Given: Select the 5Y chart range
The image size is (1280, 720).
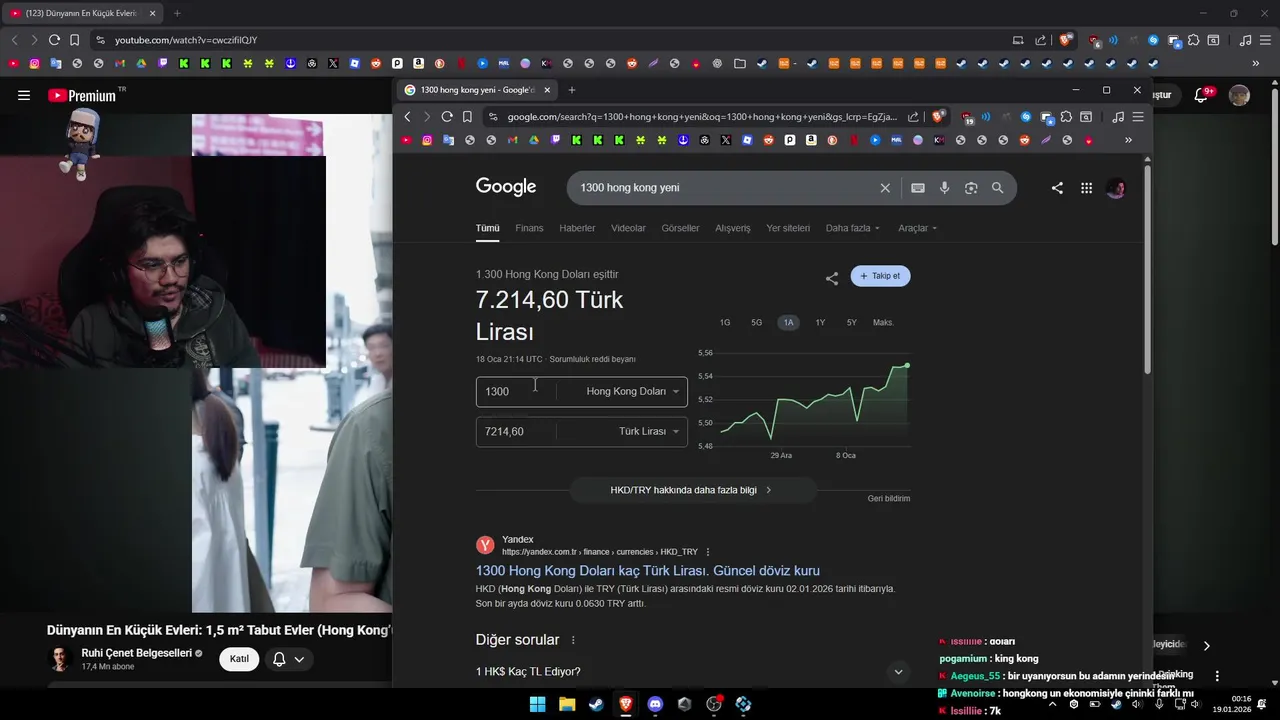Looking at the screenshot, I should (x=852, y=323).
